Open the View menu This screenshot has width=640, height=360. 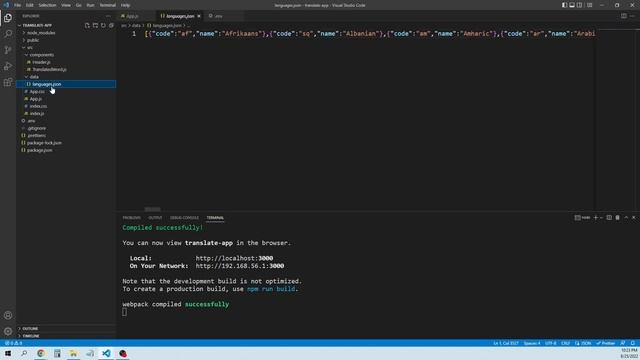click(x=66, y=5)
